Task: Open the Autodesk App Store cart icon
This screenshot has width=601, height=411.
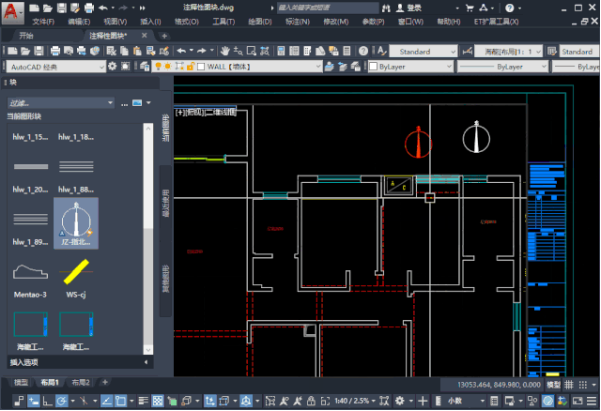Action: point(470,7)
